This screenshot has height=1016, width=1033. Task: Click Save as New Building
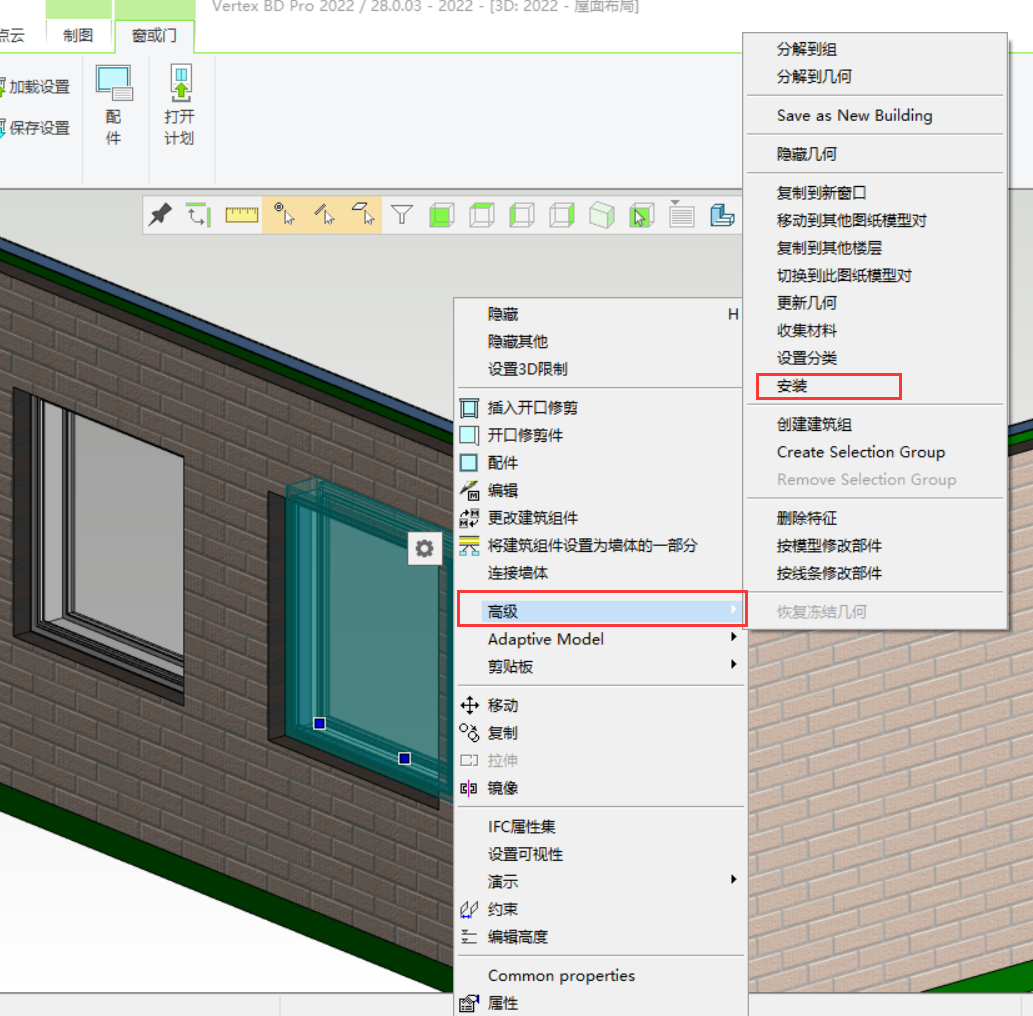pyautogui.click(x=854, y=116)
